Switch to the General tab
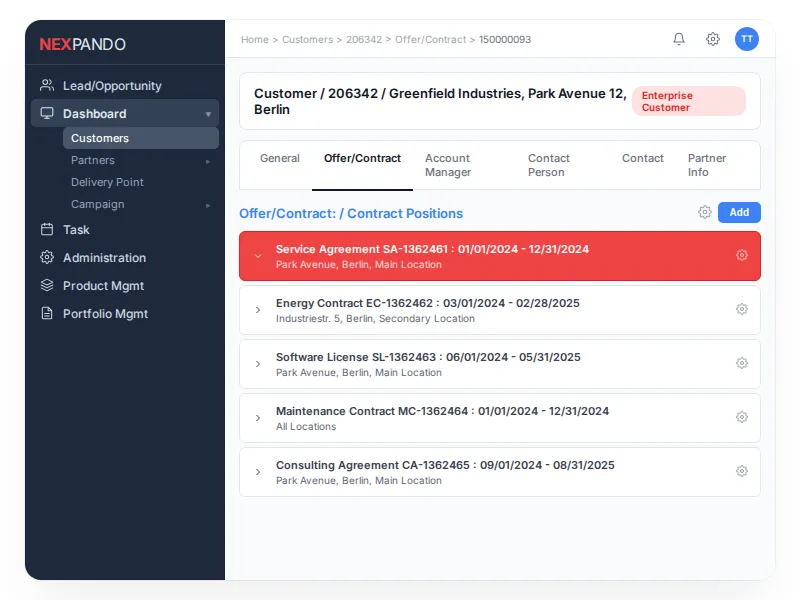 click(280, 159)
